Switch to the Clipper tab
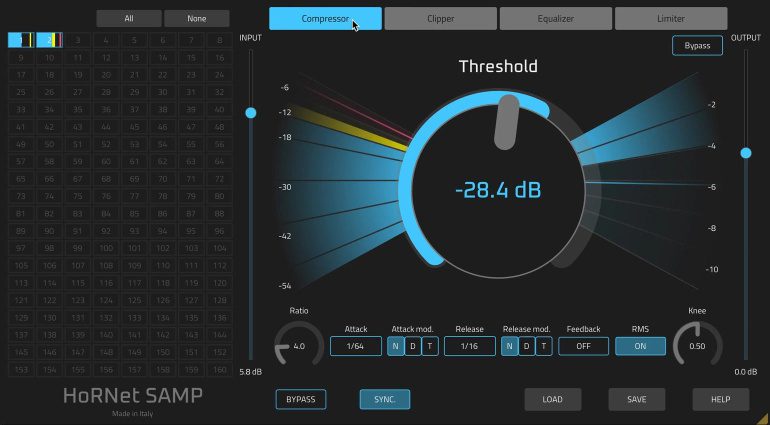 click(x=440, y=18)
